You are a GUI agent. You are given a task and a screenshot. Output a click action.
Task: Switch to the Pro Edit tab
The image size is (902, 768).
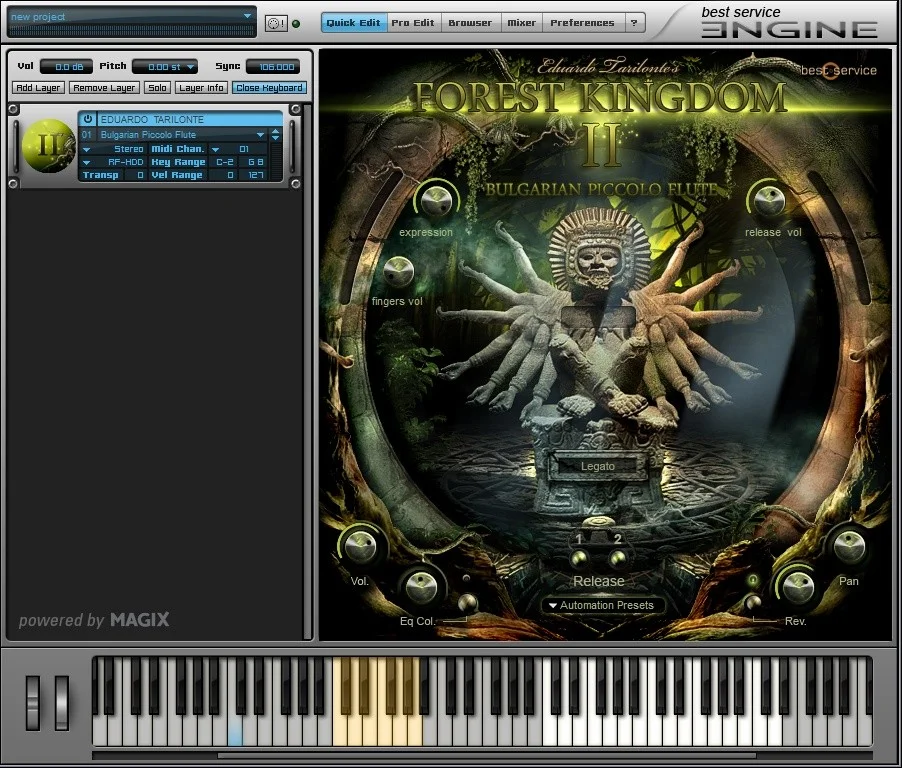click(413, 23)
